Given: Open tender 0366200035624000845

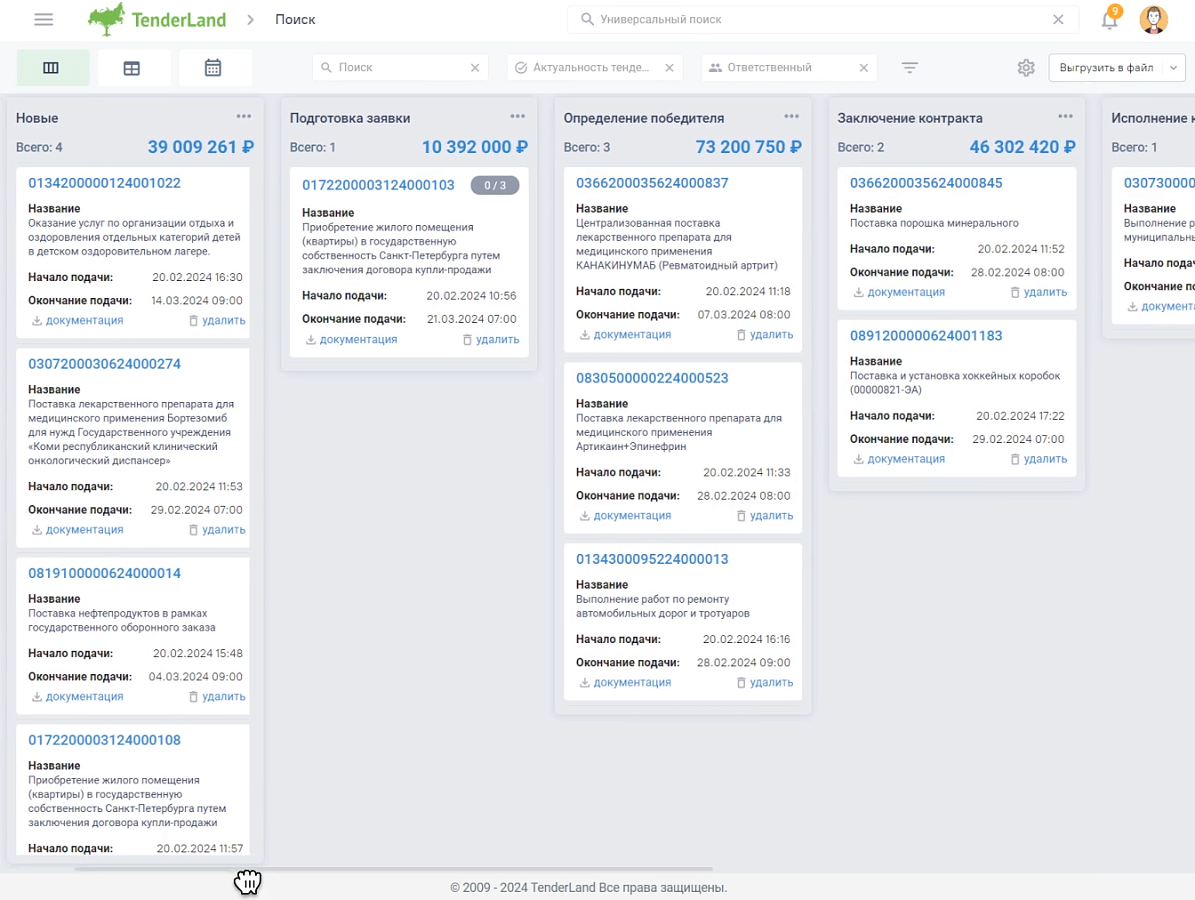Looking at the screenshot, I should (926, 183).
